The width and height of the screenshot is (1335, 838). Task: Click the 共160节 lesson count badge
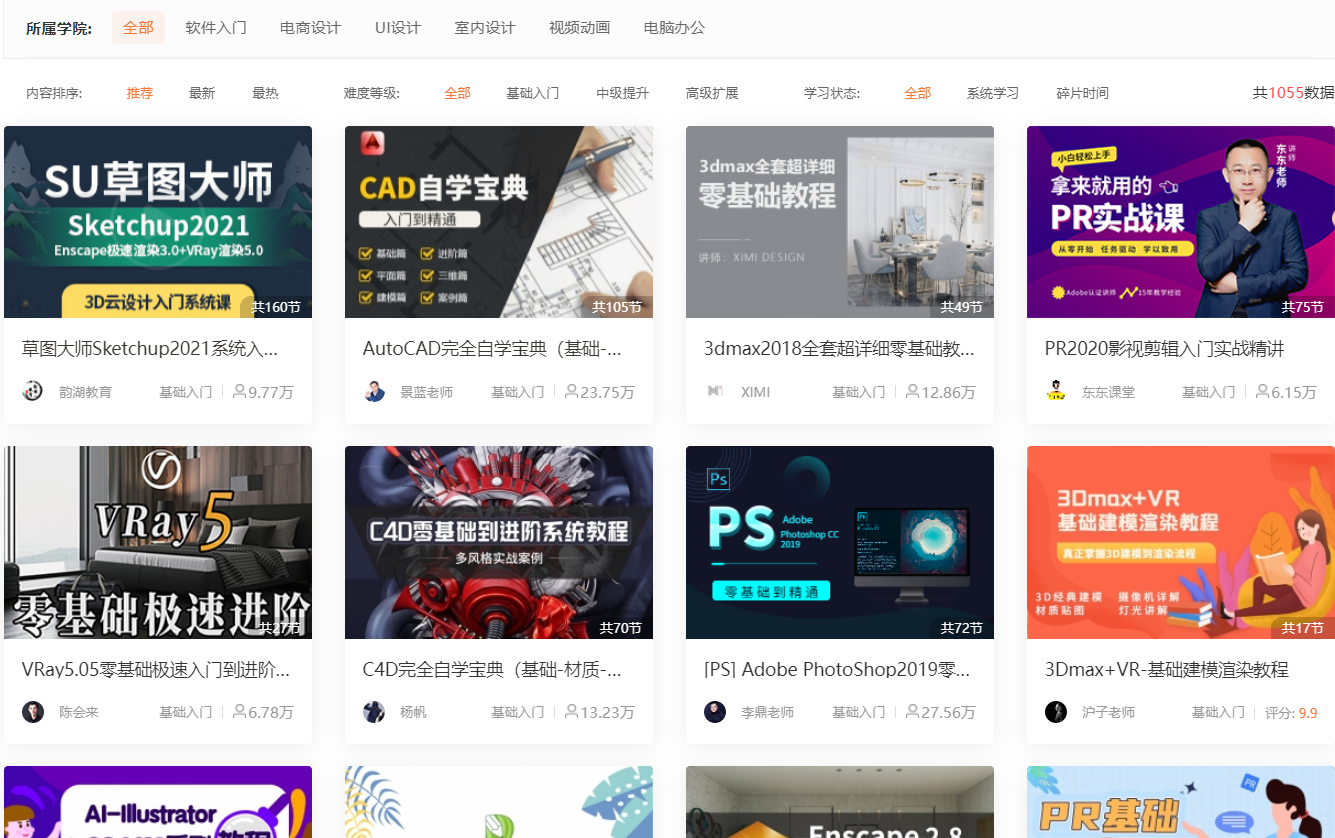coord(276,307)
